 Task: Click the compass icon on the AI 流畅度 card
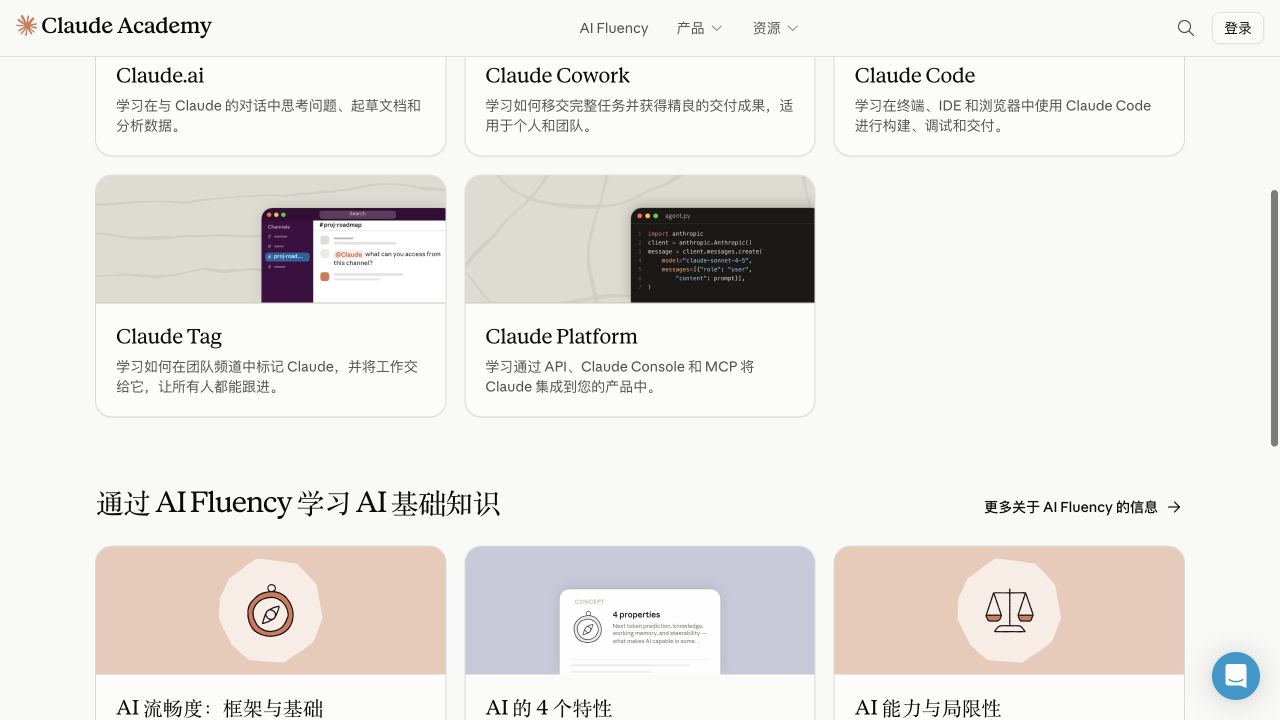tap(270, 612)
